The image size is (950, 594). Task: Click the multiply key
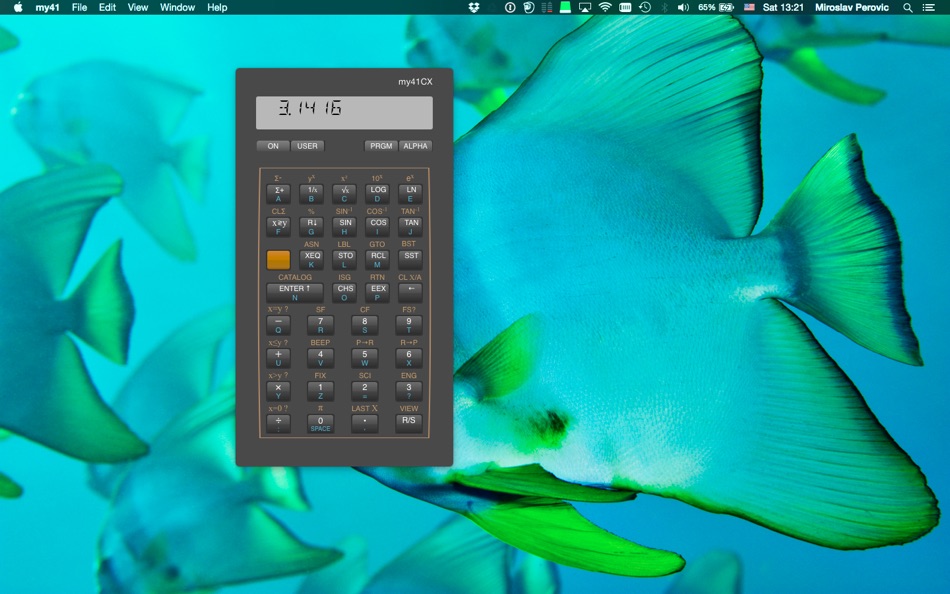[x=278, y=391]
